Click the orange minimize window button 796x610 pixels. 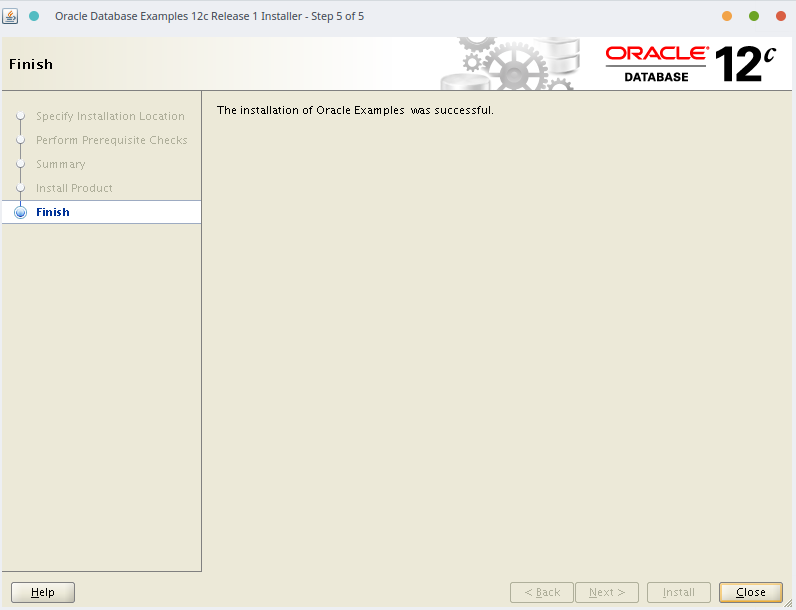[x=727, y=16]
